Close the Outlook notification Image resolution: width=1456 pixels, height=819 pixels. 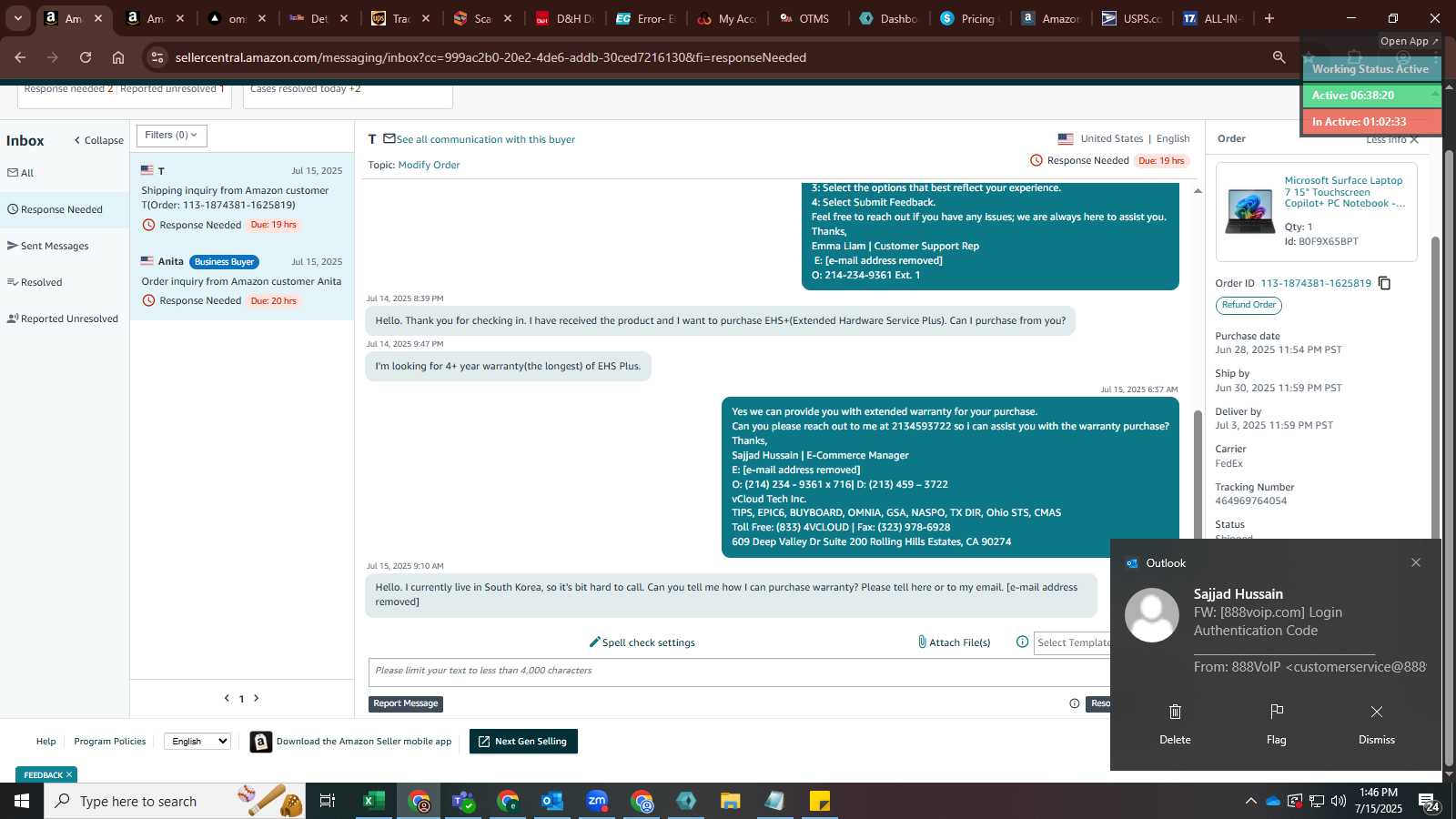tap(1416, 562)
